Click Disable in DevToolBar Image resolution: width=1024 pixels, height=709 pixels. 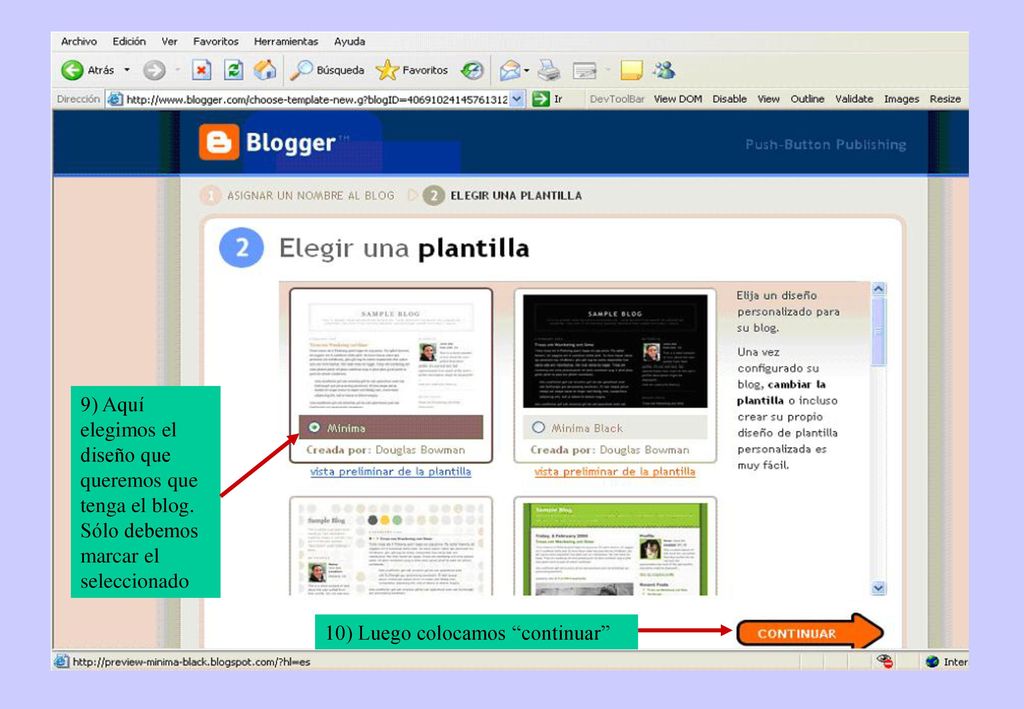pyautogui.click(x=729, y=99)
